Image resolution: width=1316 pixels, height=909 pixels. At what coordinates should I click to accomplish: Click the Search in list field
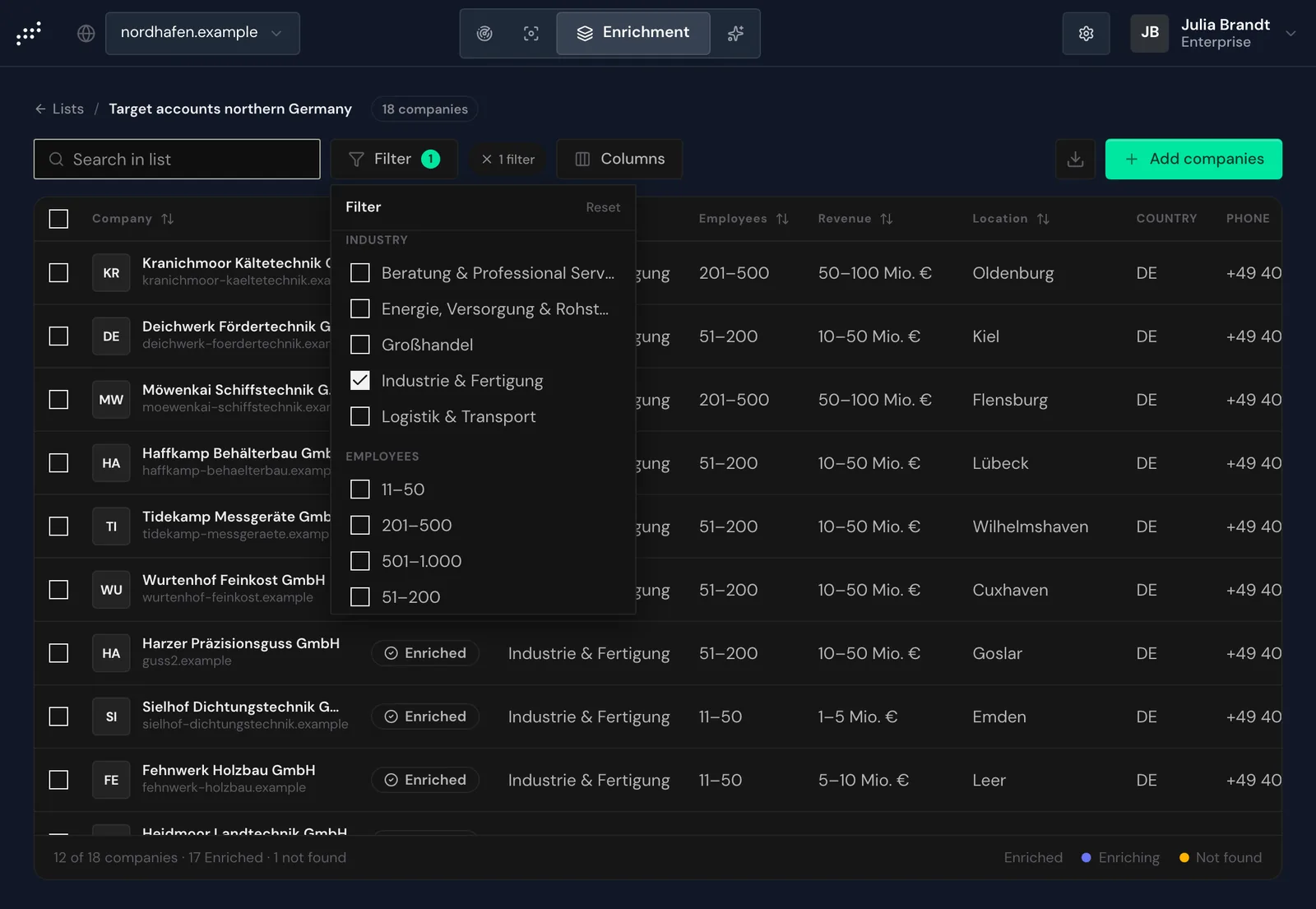pyautogui.click(x=177, y=159)
